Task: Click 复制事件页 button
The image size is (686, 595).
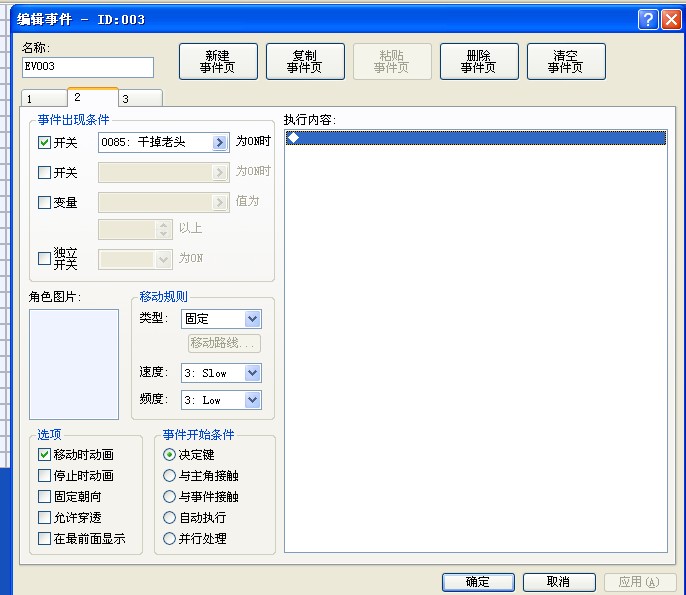Action: coord(305,61)
